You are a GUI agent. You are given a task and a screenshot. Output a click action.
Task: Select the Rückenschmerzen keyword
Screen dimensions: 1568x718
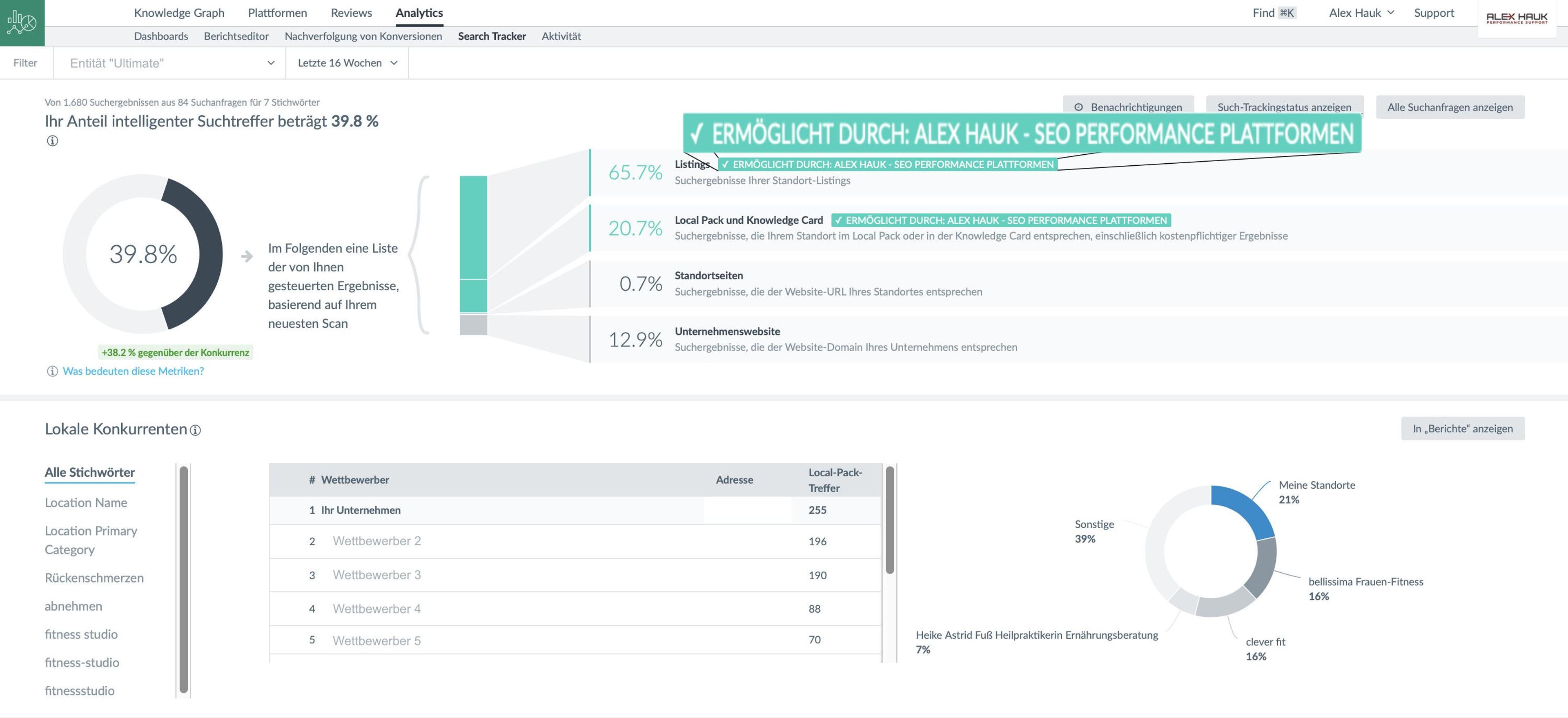click(x=94, y=578)
